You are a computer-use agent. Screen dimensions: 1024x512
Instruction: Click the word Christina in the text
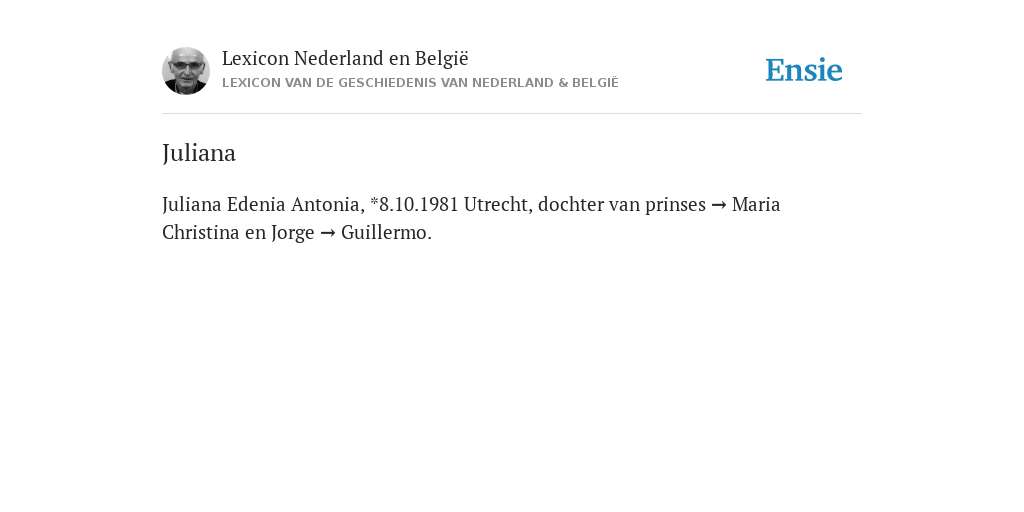point(200,232)
